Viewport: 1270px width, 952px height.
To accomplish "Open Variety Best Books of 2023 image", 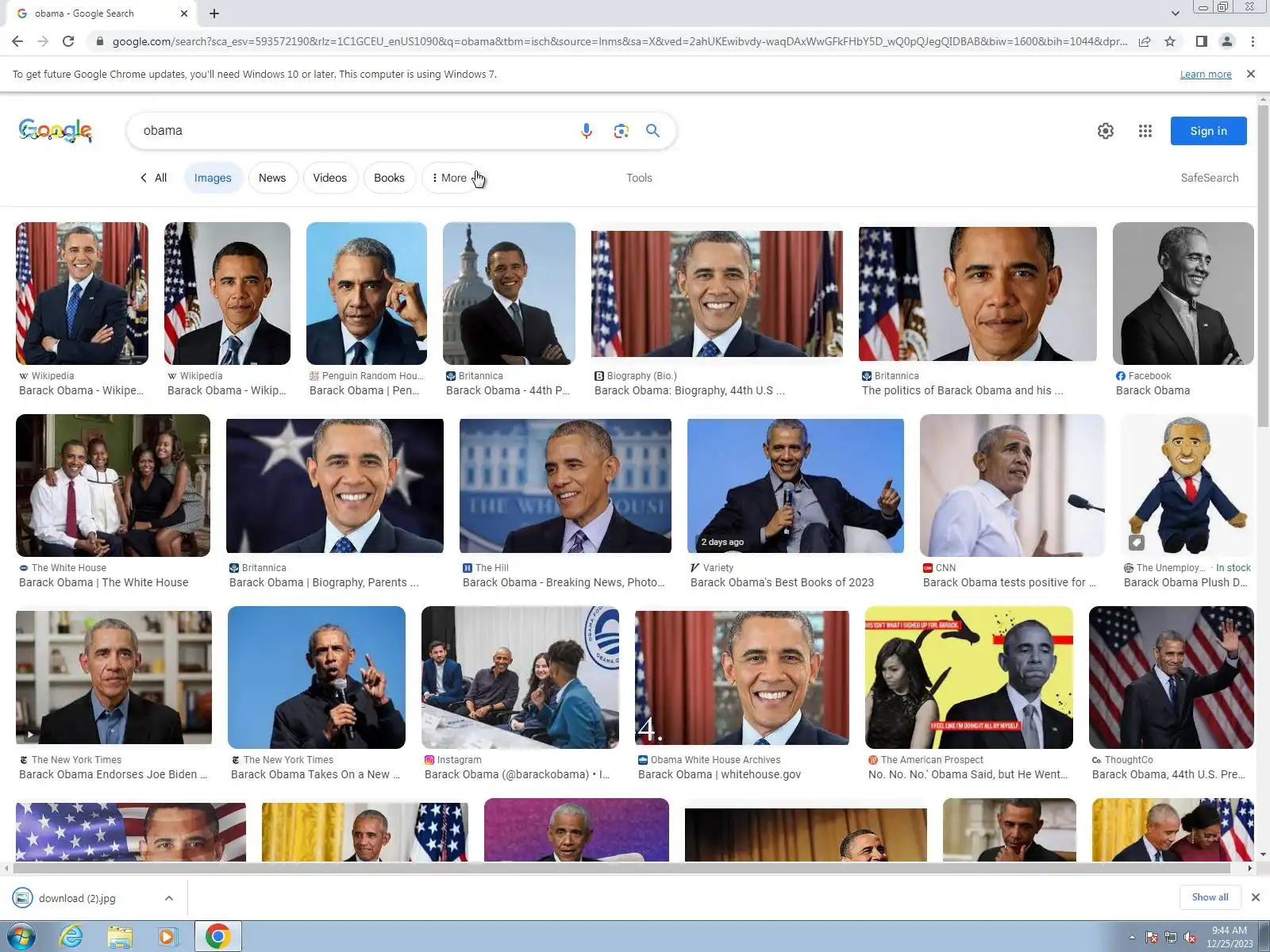I will click(795, 486).
